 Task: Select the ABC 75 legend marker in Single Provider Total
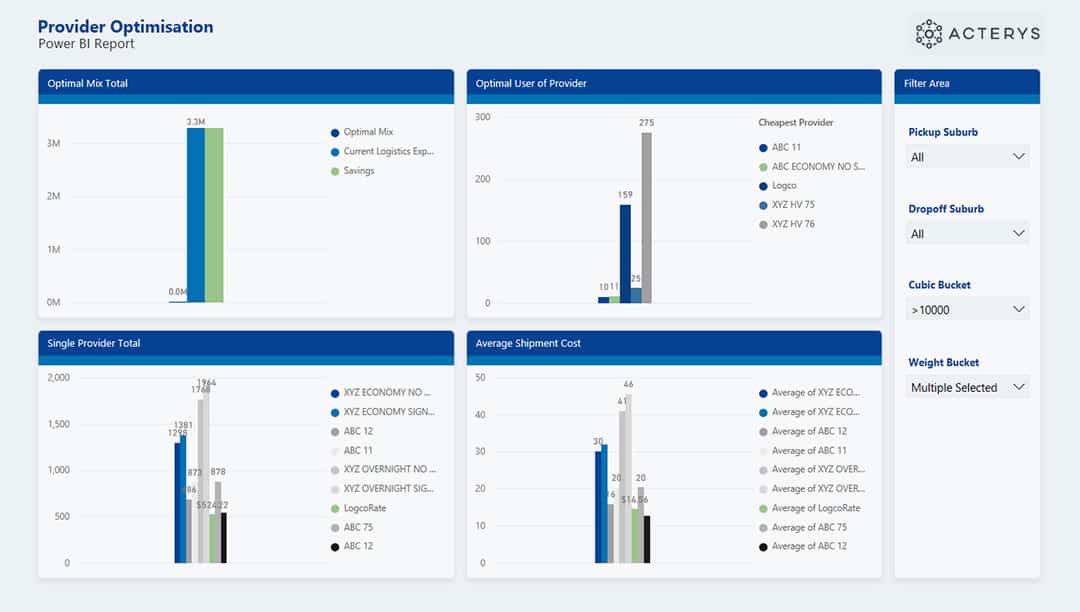pyautogui.click(x=335, y=527)
